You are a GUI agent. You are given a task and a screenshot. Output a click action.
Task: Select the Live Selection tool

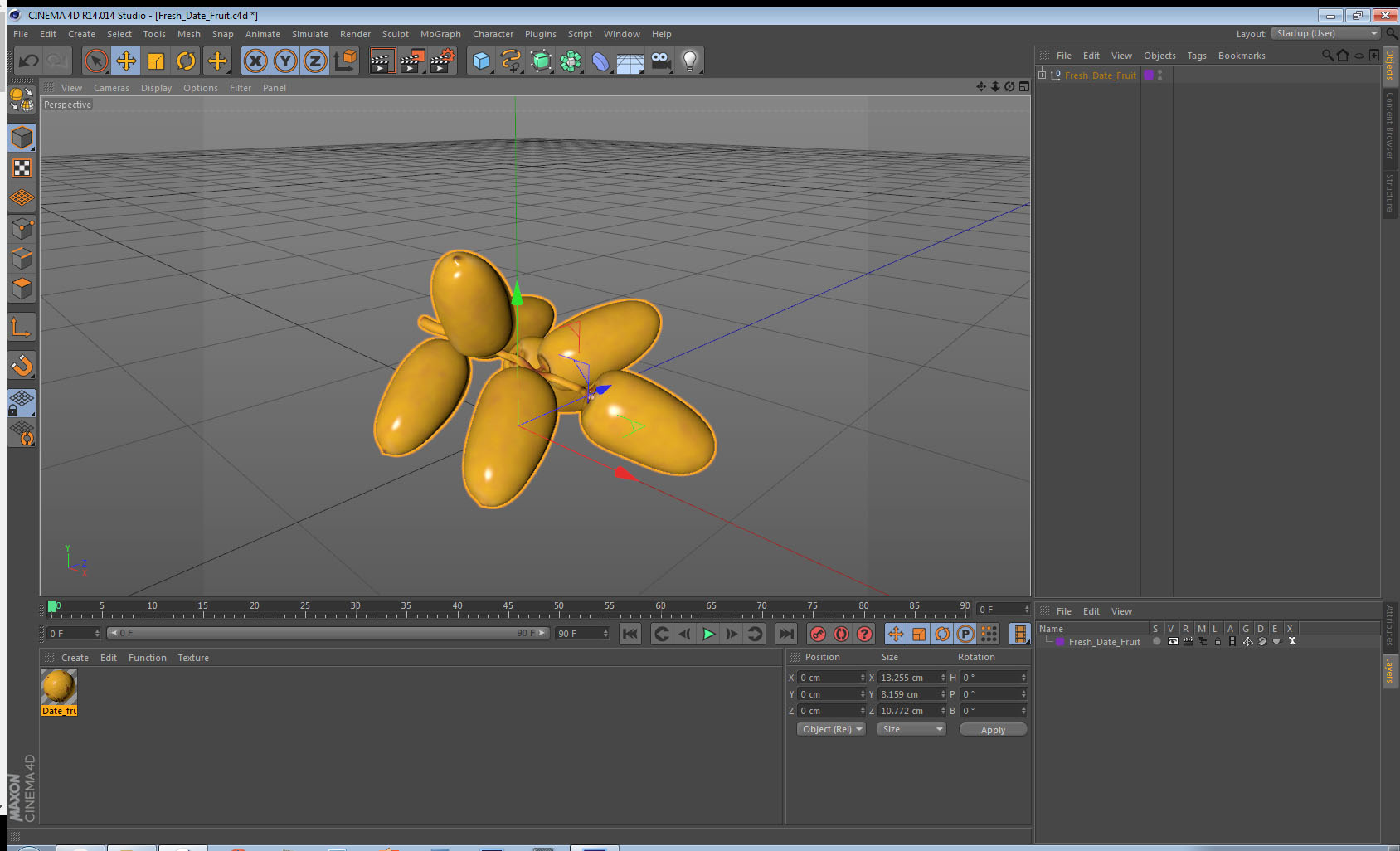coord(96,61)
